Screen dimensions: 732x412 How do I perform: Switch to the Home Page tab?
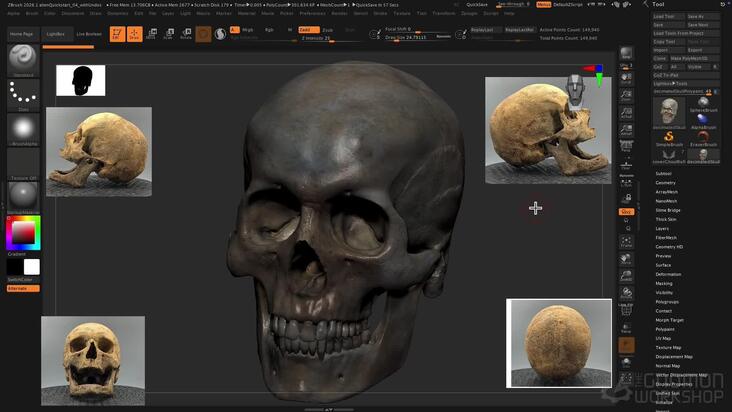(21, 34)
